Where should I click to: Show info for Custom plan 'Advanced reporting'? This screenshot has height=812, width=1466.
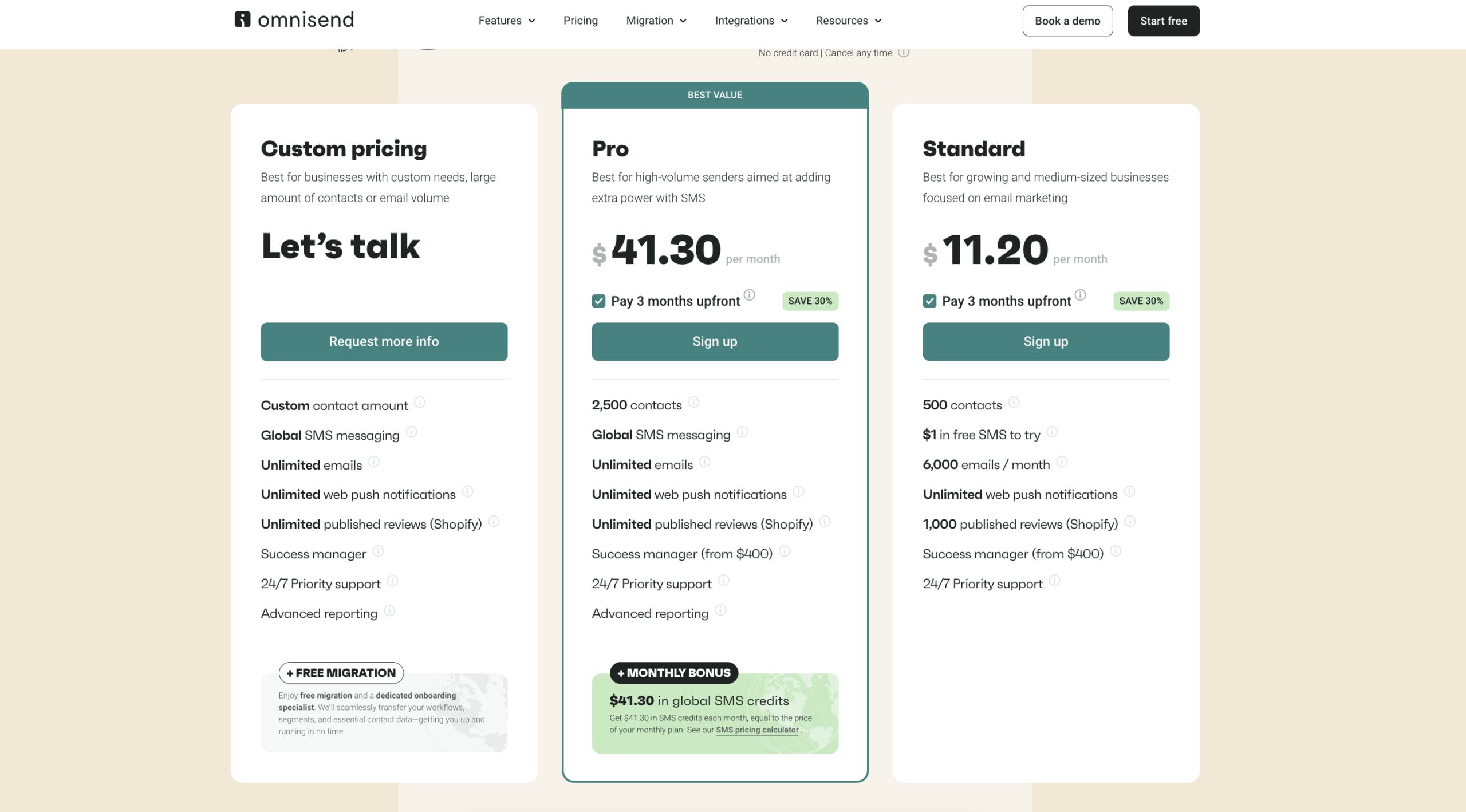[x=389, y=610]
